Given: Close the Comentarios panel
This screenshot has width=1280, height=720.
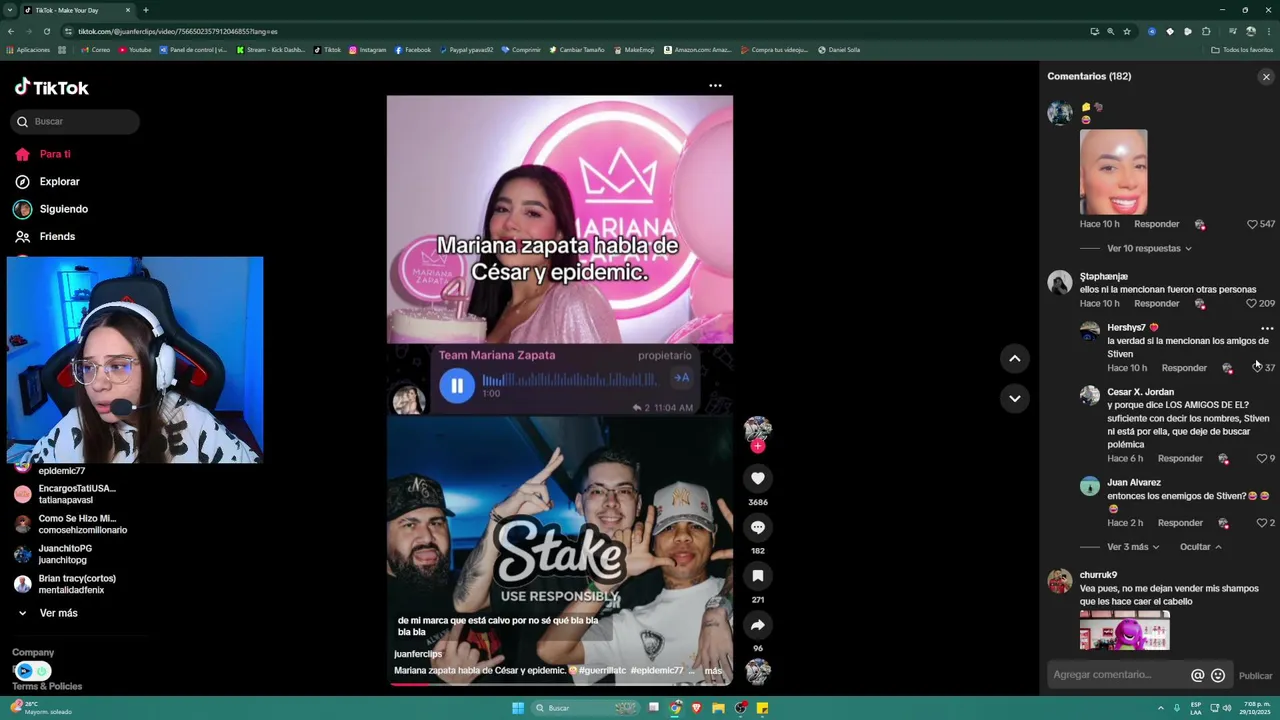Looking at the screenshot, I should point(1266,77).
